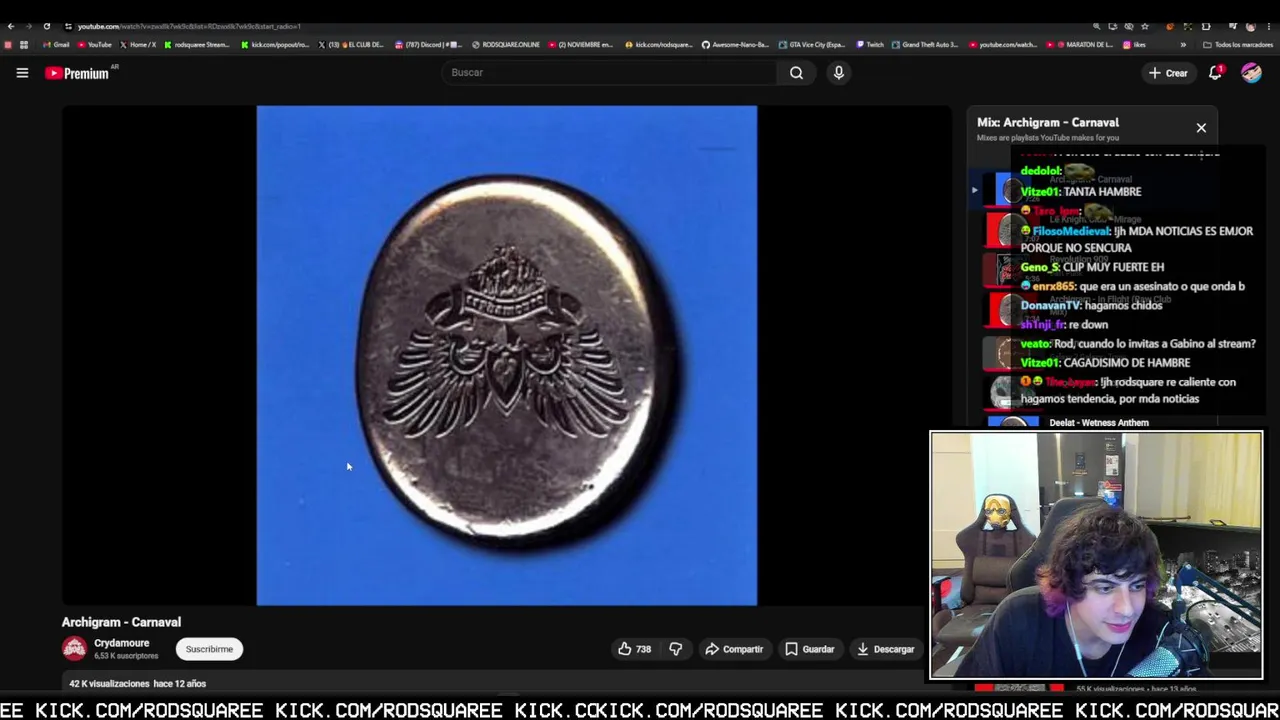
Task: Reload the page with refresh icon
Action: coord(46,26)
